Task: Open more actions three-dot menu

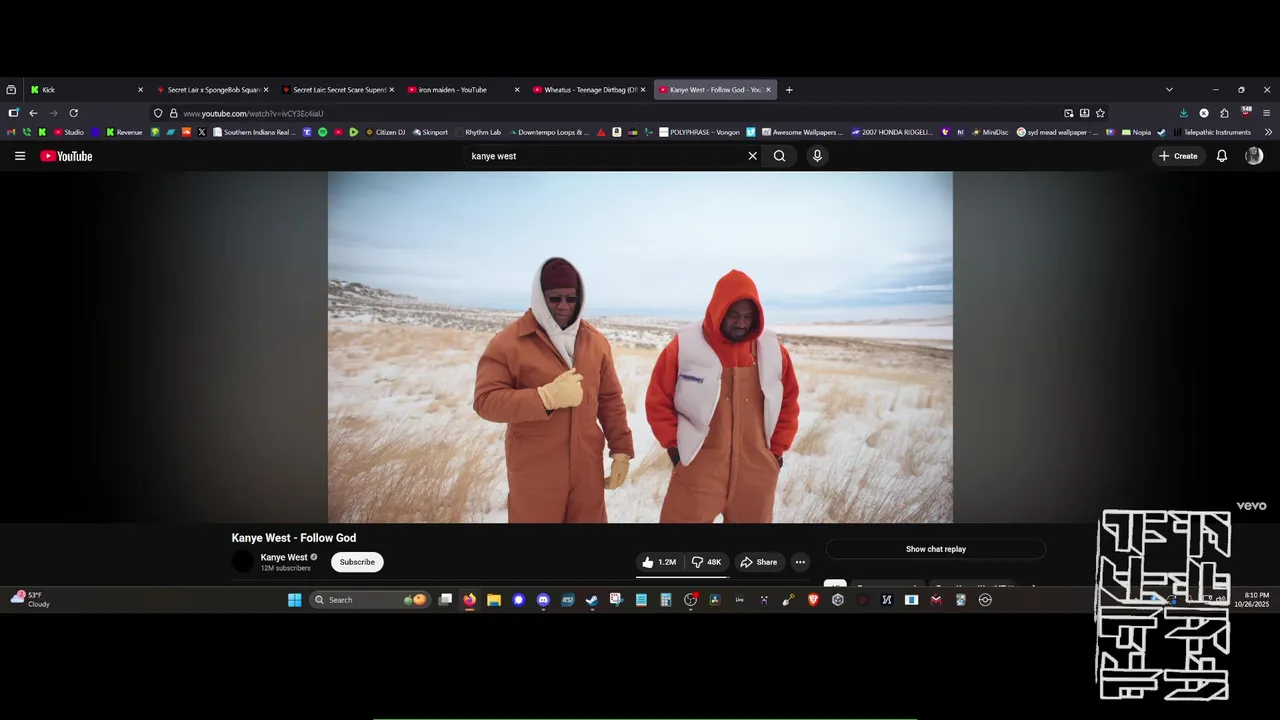Action: pyautogui.click(x=800, y=562)
